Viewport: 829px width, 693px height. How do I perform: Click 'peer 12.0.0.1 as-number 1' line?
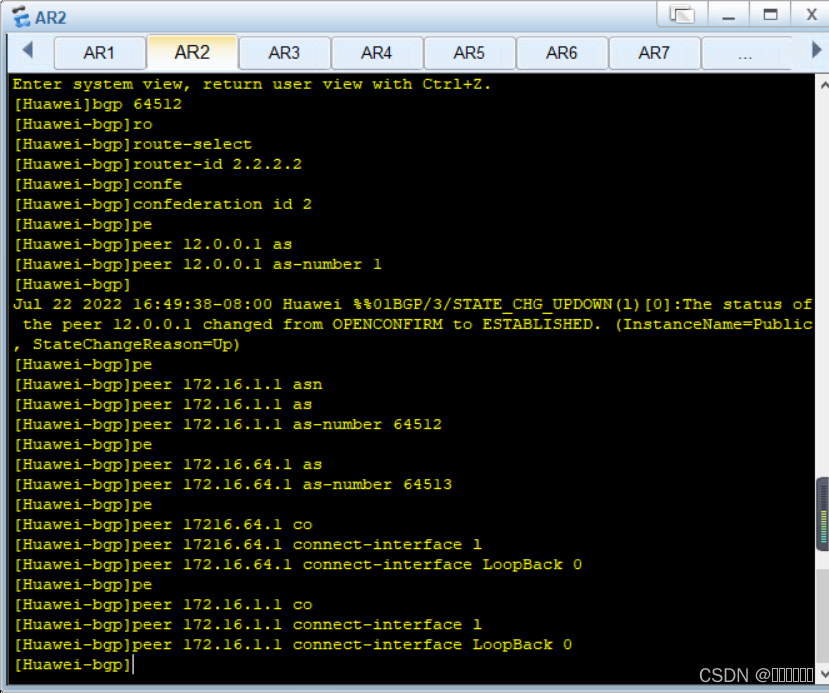pos(198,264)
